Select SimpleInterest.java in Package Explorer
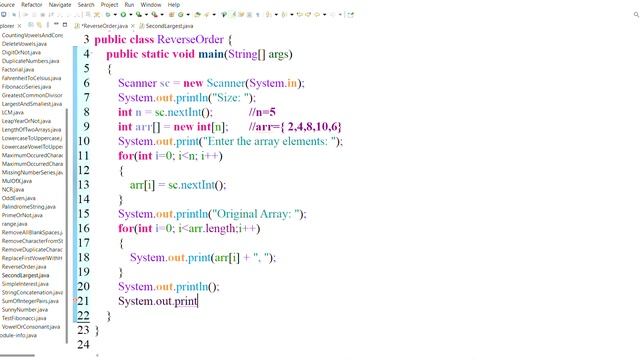 coord(25,284)
